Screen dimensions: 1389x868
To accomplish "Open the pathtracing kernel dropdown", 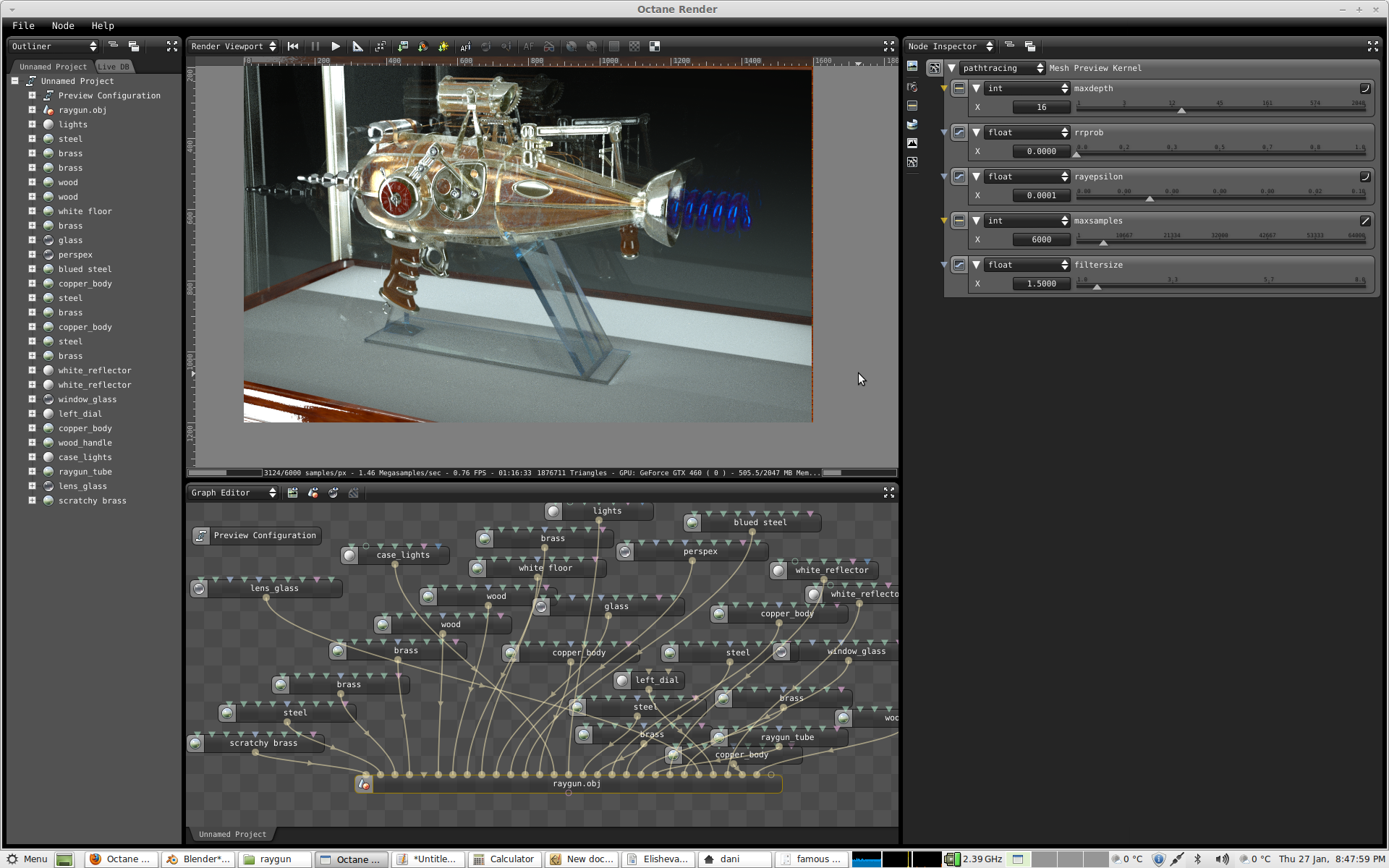I will coord(1002,68).
